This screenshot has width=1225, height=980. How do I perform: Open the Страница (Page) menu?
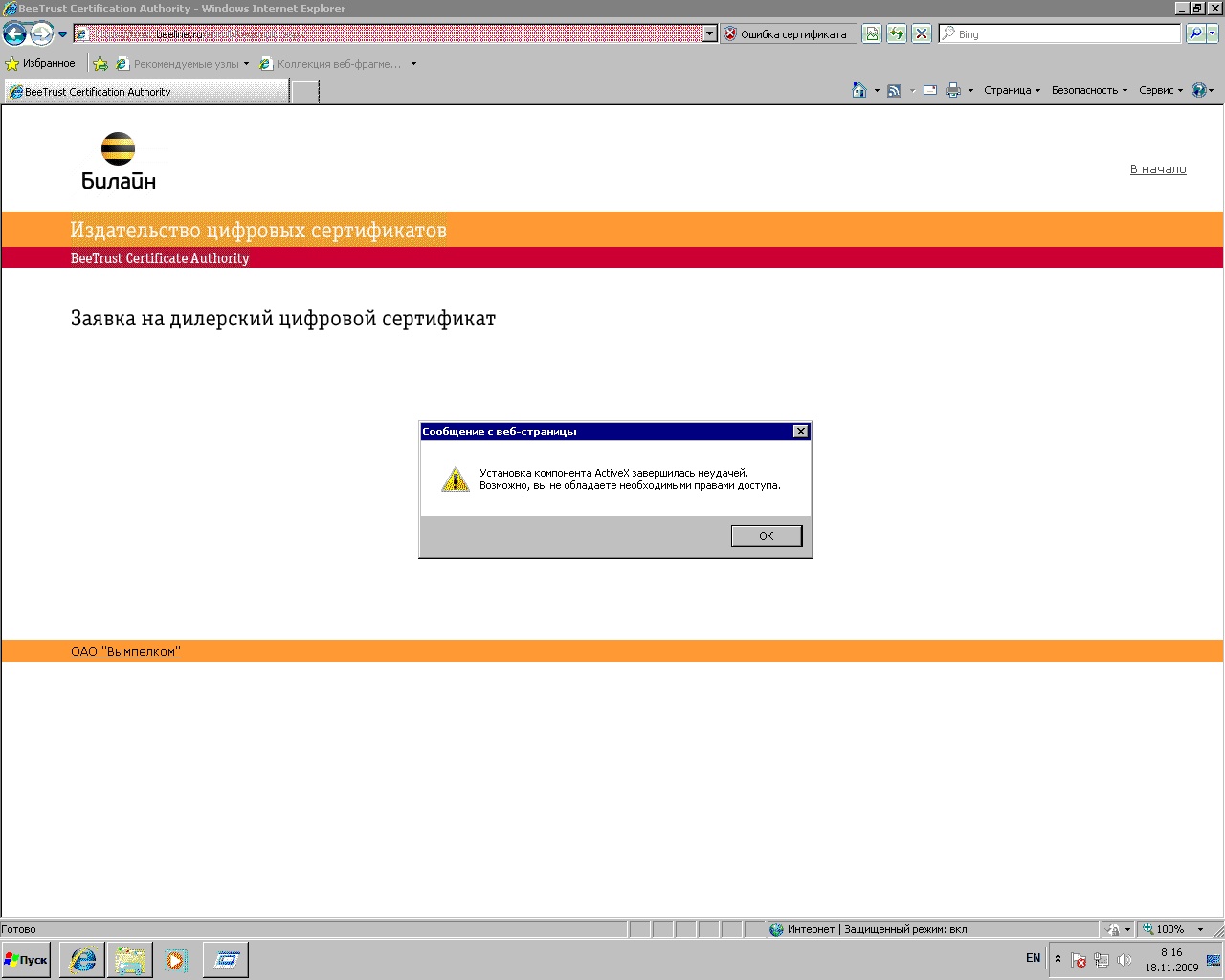point(1012,90)
